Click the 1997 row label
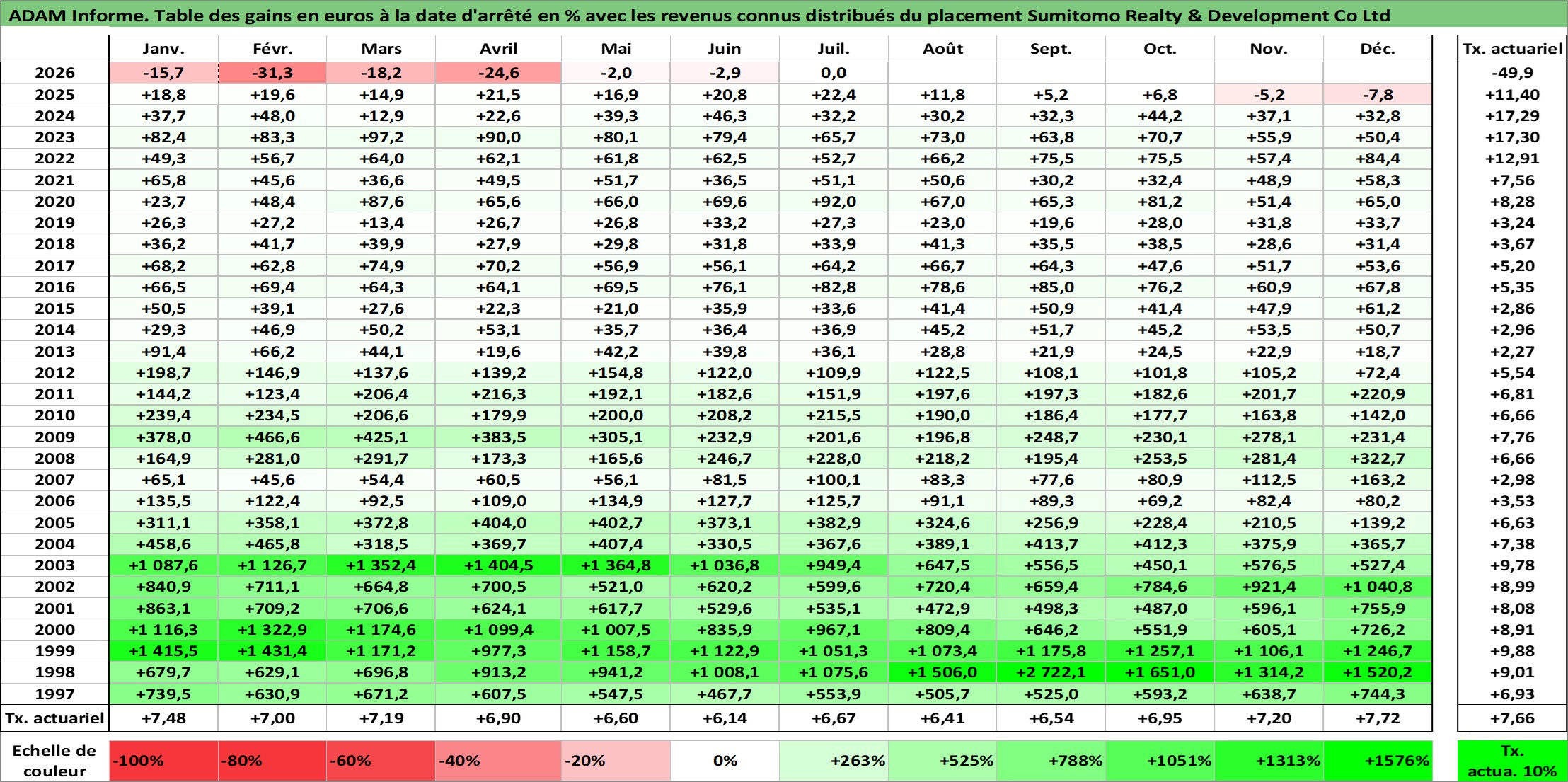Viewport: 1568px width, 782px height. (55, 694)
